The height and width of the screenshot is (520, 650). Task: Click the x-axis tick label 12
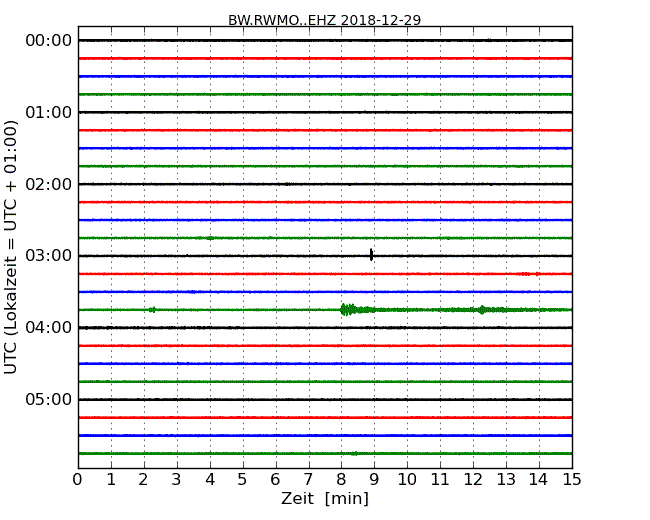pos(473,480)
